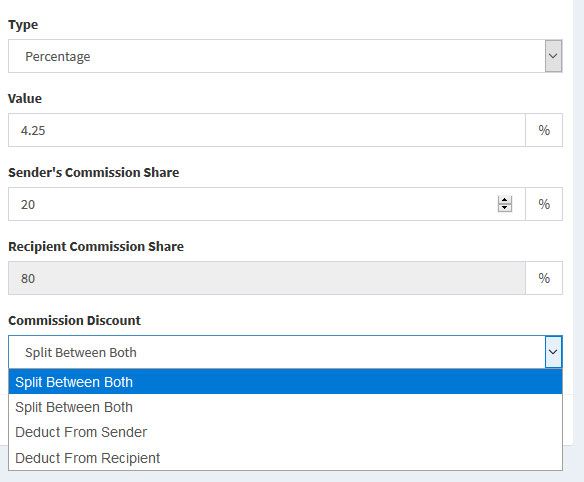
Task: Increase Sender's Commission Share with up stepper
Action: coord(505,200)
